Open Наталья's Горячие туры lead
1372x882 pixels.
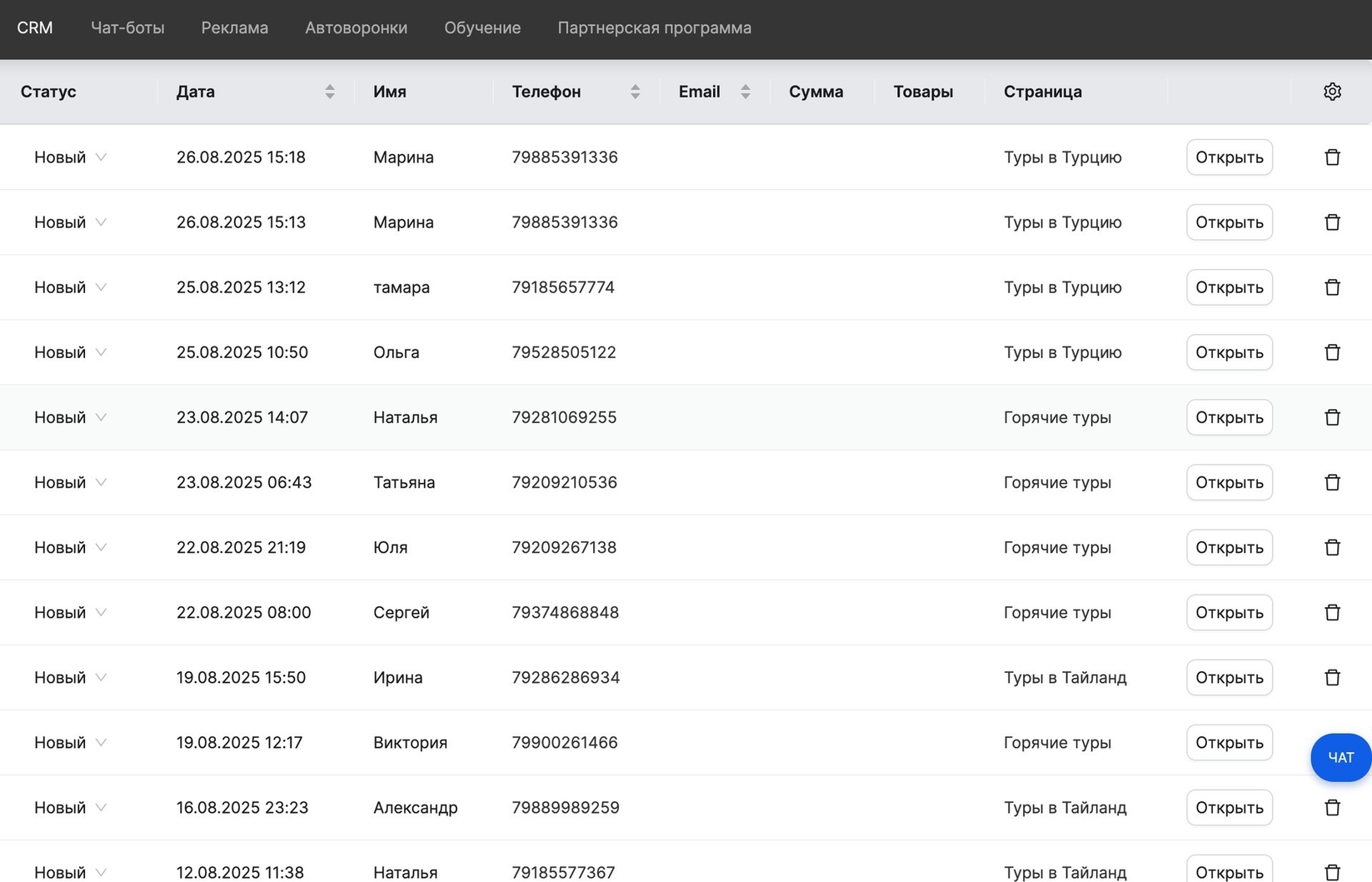coord(1229,417)
